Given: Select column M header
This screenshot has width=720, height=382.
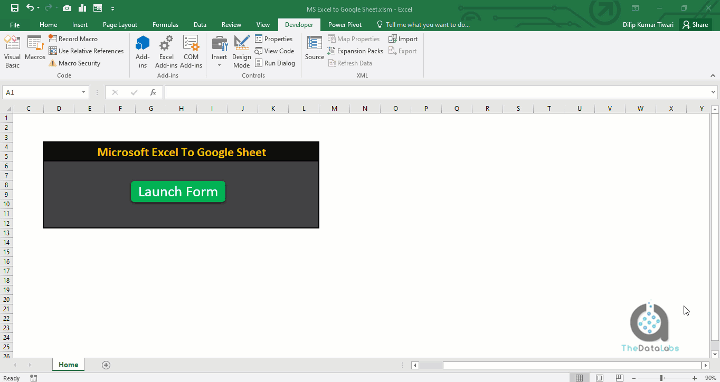Looking at the screenshot, I should tap(334, 109).
